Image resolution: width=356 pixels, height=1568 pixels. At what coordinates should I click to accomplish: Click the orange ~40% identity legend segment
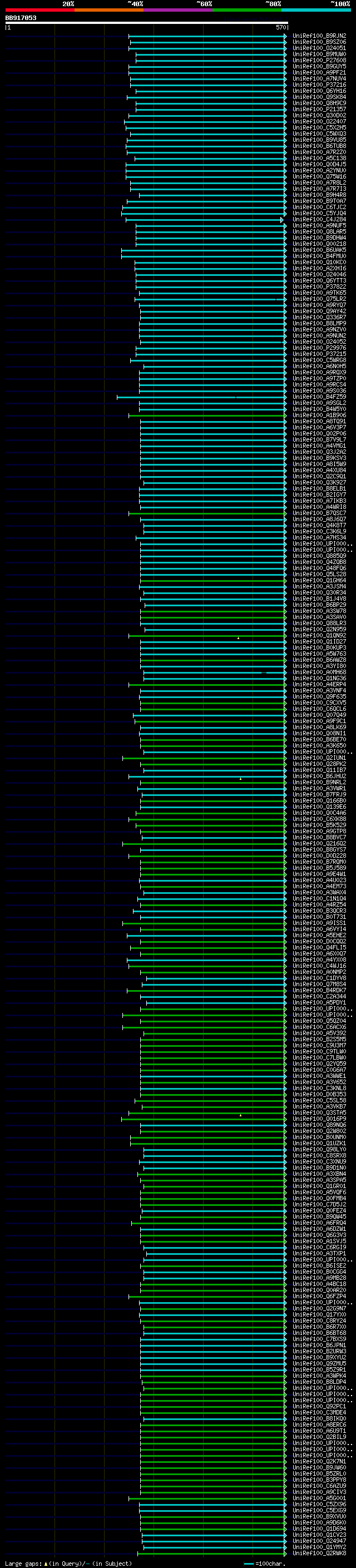pyautogui.click(x=109, y=10)
